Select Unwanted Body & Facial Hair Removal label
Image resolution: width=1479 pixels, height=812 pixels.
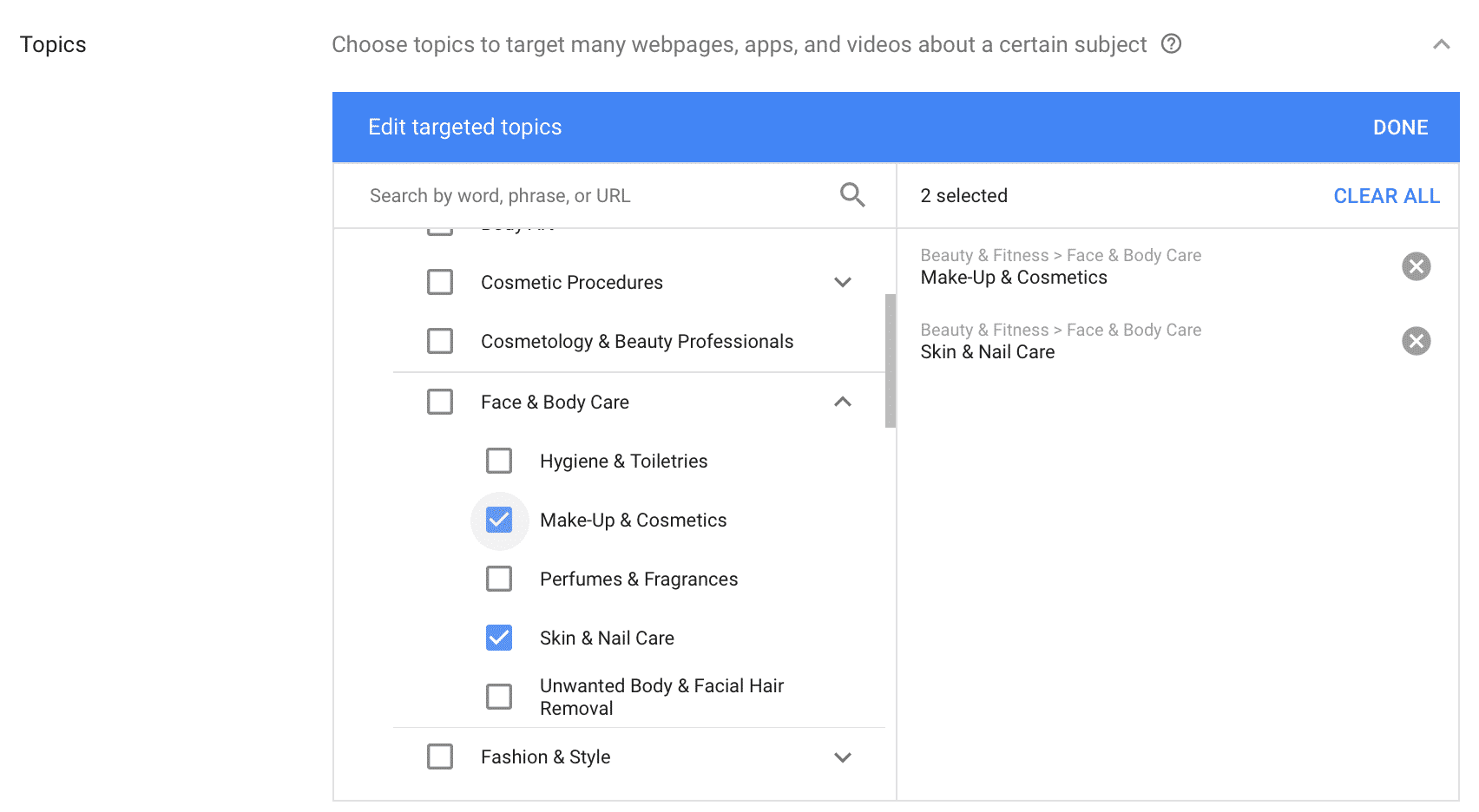click(x=661, y=697)
